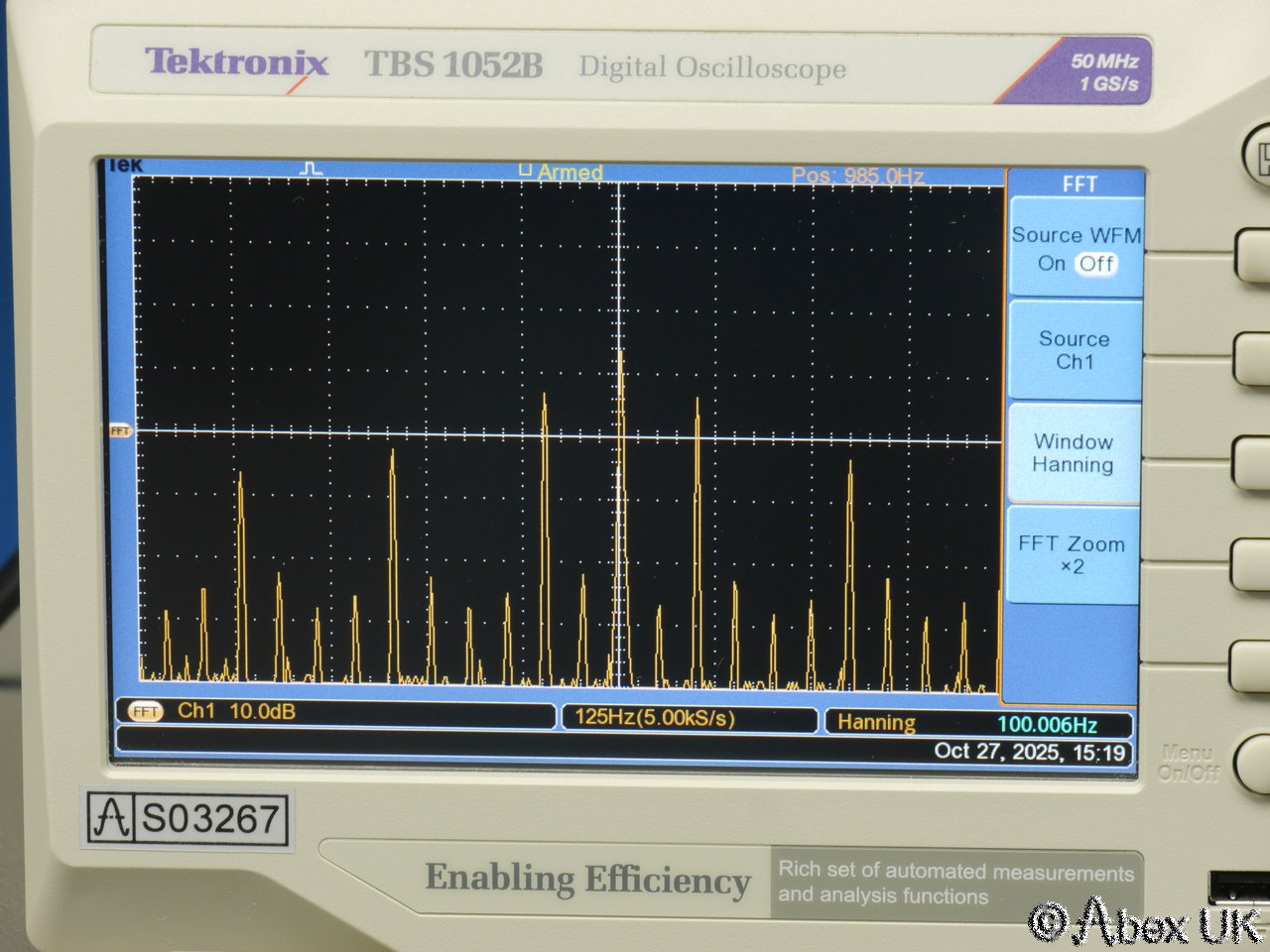This screenshot has width=1270, height=952.
Task: Click the Tek logo in screen corner
Action: tap(125, 166)
